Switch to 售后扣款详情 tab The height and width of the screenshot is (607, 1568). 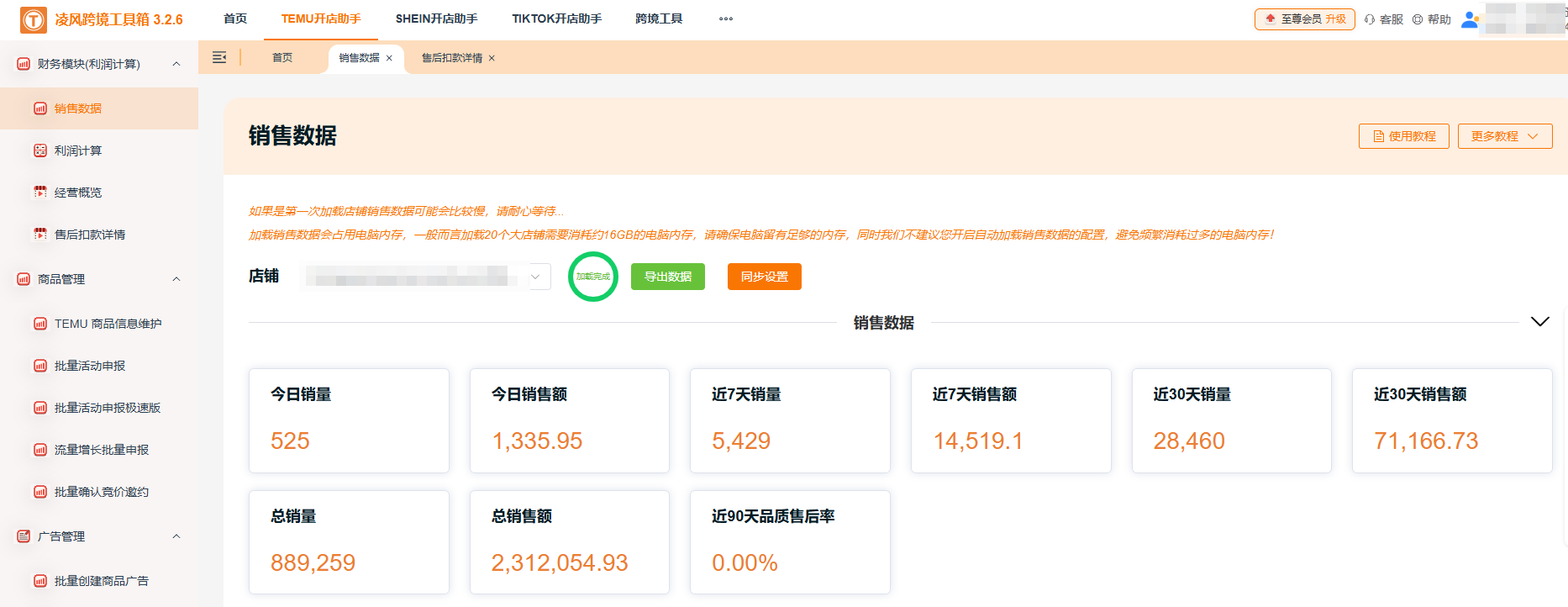pos(452,58)
